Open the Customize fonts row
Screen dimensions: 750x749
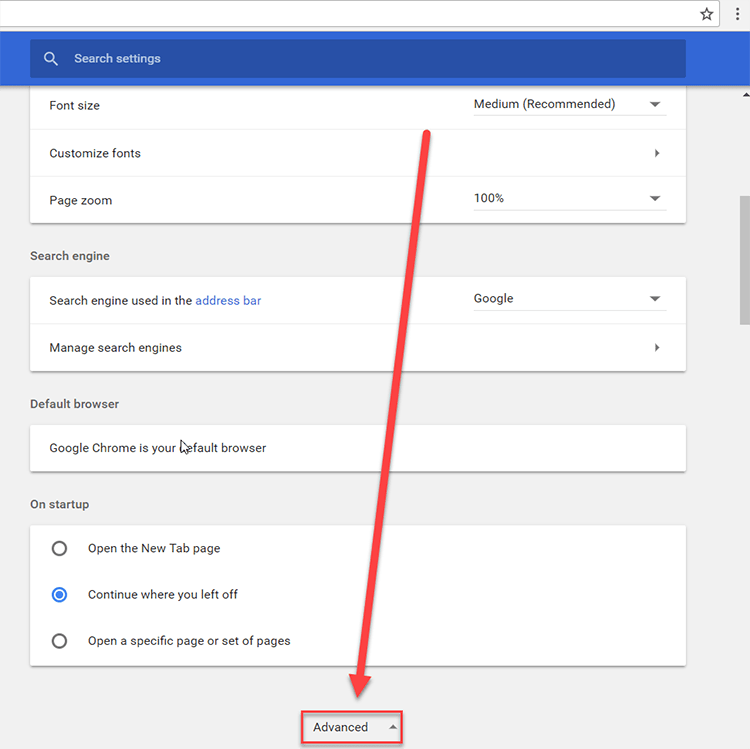pos(358,153)
